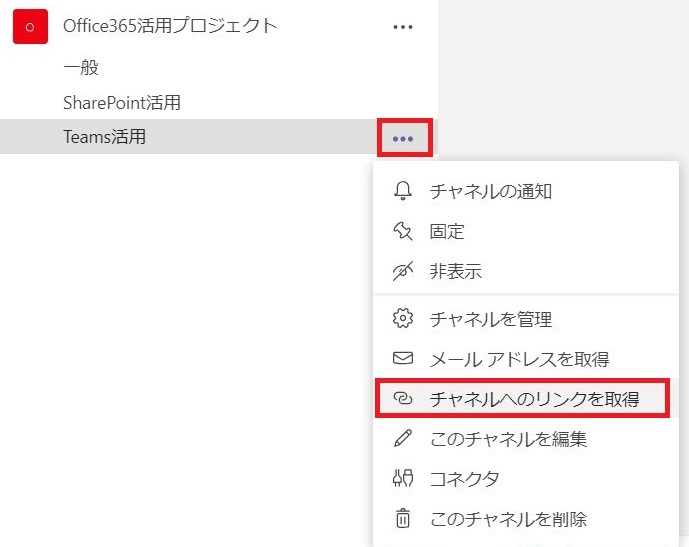Screen dimensions: 689x547
Task: Choose 固定 to pin the channel
Action: [x=526, y=231]
